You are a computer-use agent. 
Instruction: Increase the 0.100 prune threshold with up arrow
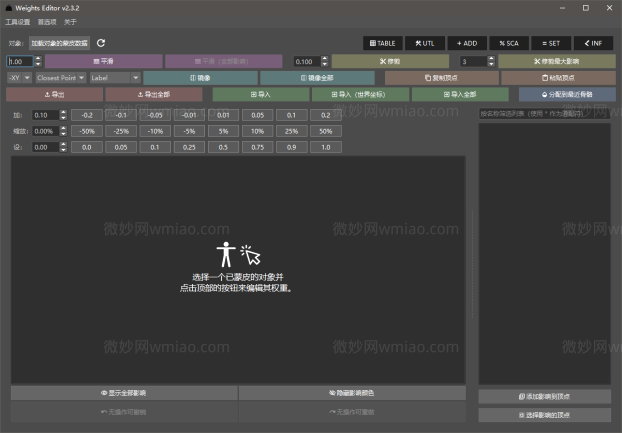324,59
